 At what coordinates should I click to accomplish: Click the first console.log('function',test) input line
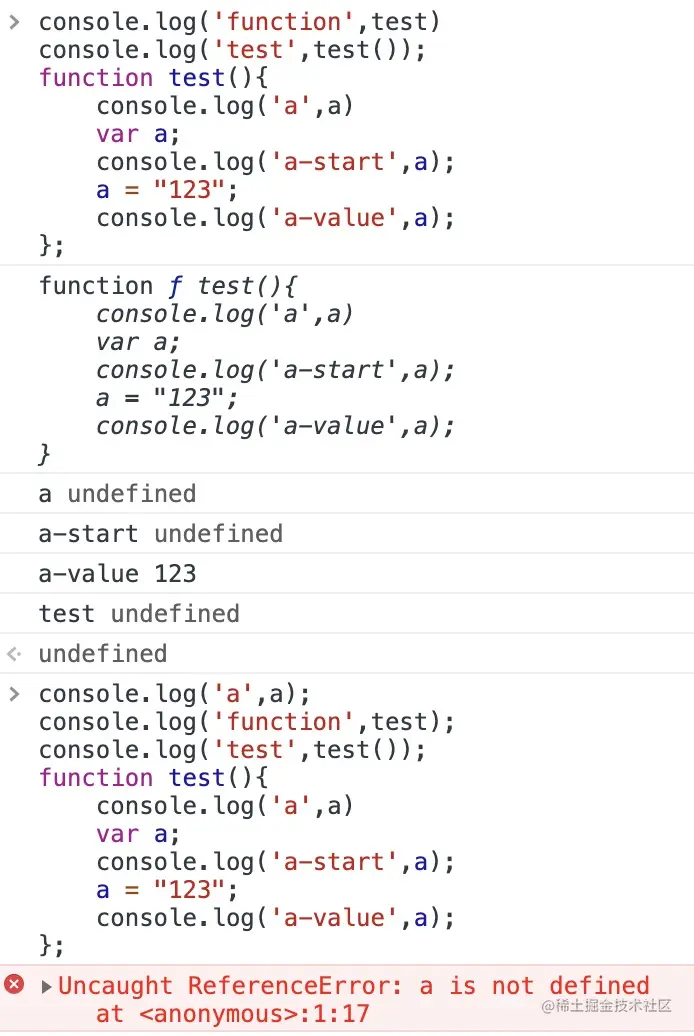point(239,22)
